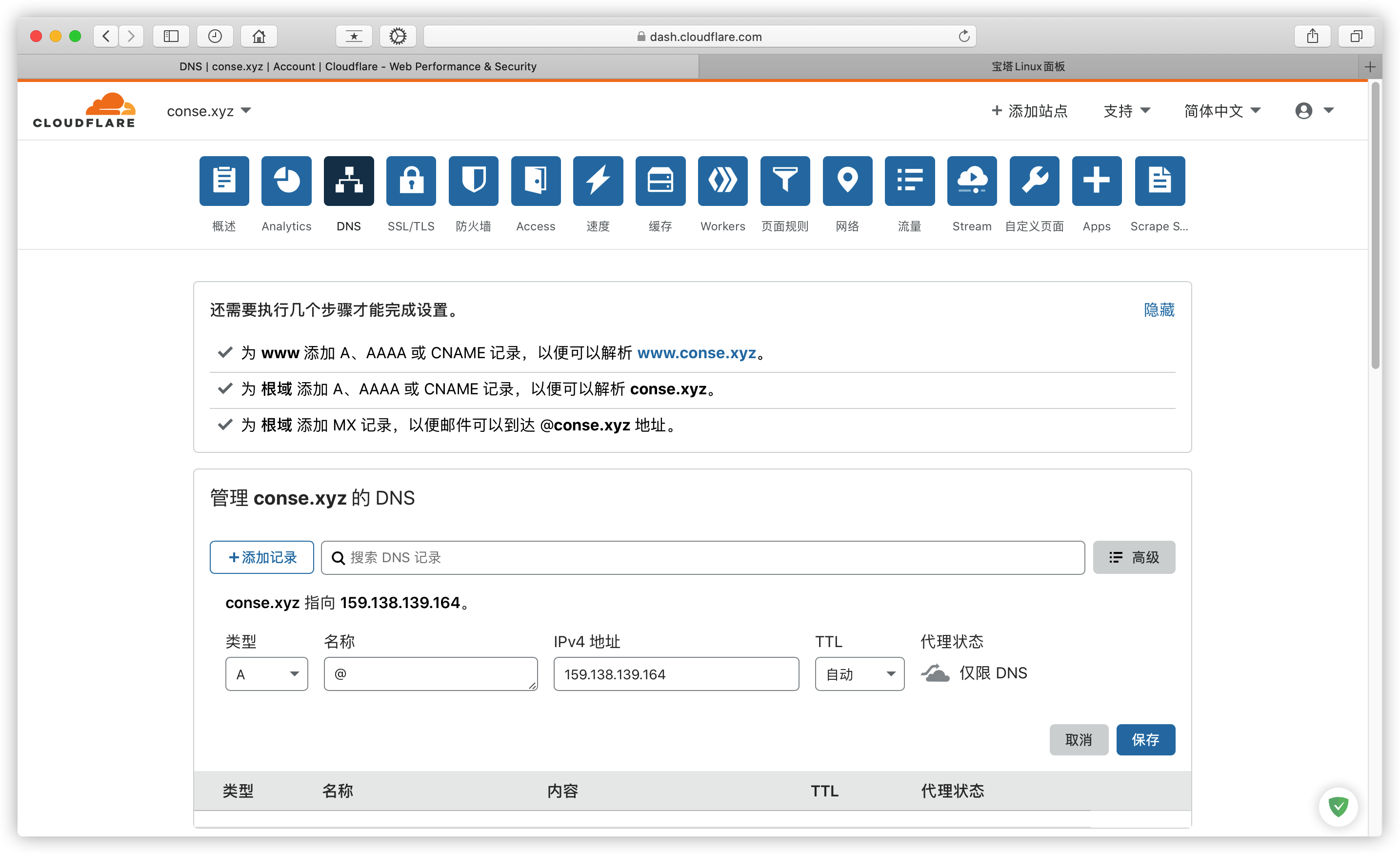Open the Scrape Shield document icon
This screenshot has width=1400, height=854.
click(x=1160, y=181)
